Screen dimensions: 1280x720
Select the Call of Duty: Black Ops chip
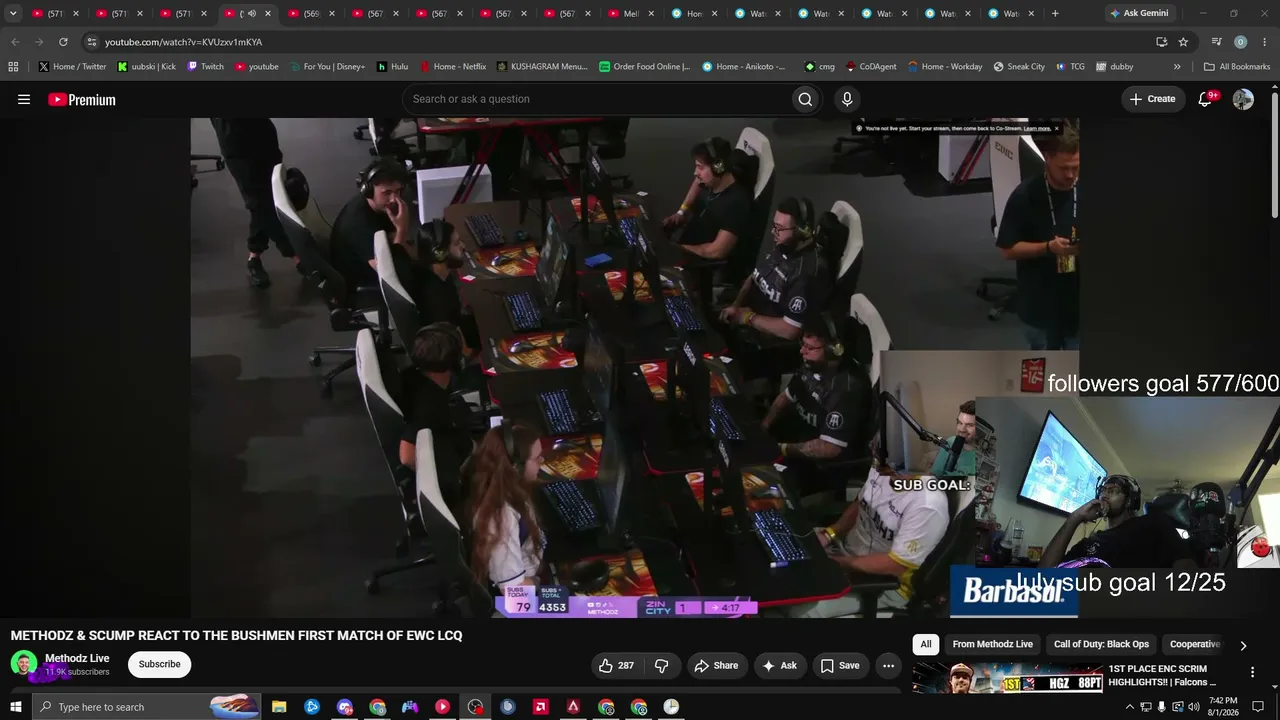click(1101, 645)
